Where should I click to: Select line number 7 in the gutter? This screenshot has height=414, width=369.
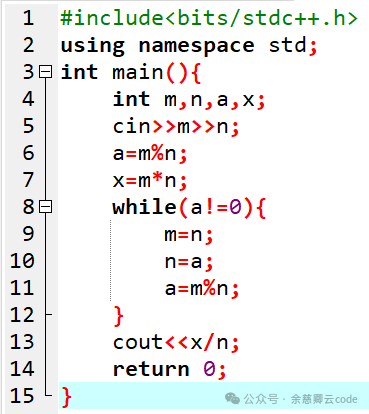[x=28, y=180]
